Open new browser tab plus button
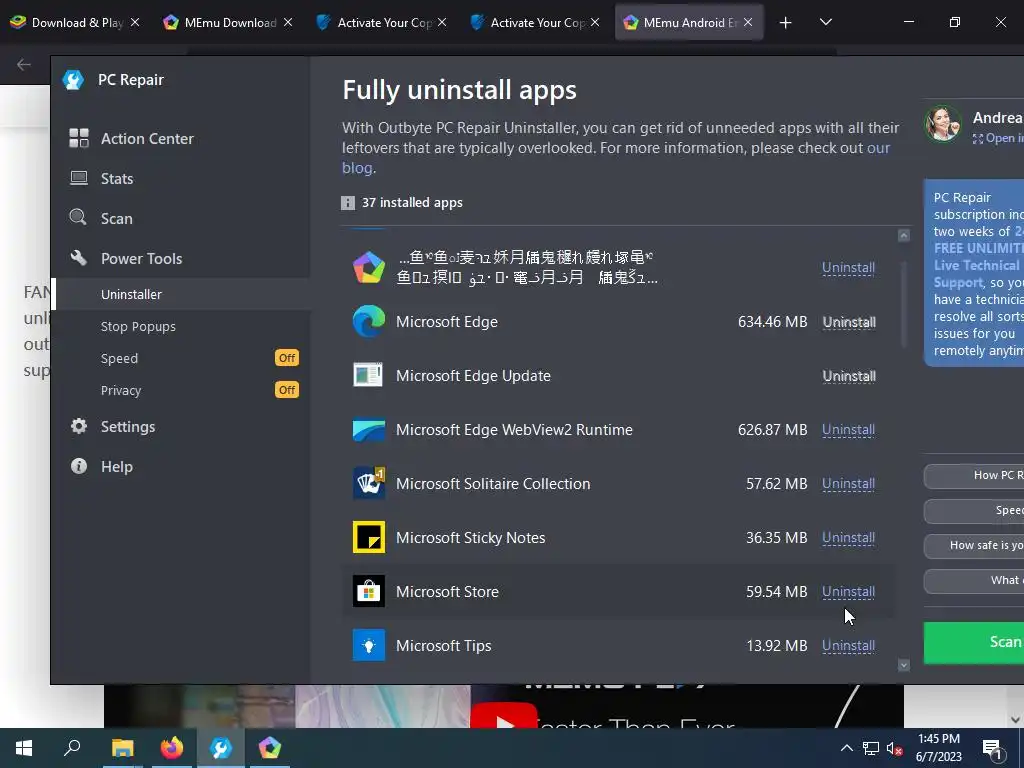Screen dimensions: 1024x768 [786, 23]
